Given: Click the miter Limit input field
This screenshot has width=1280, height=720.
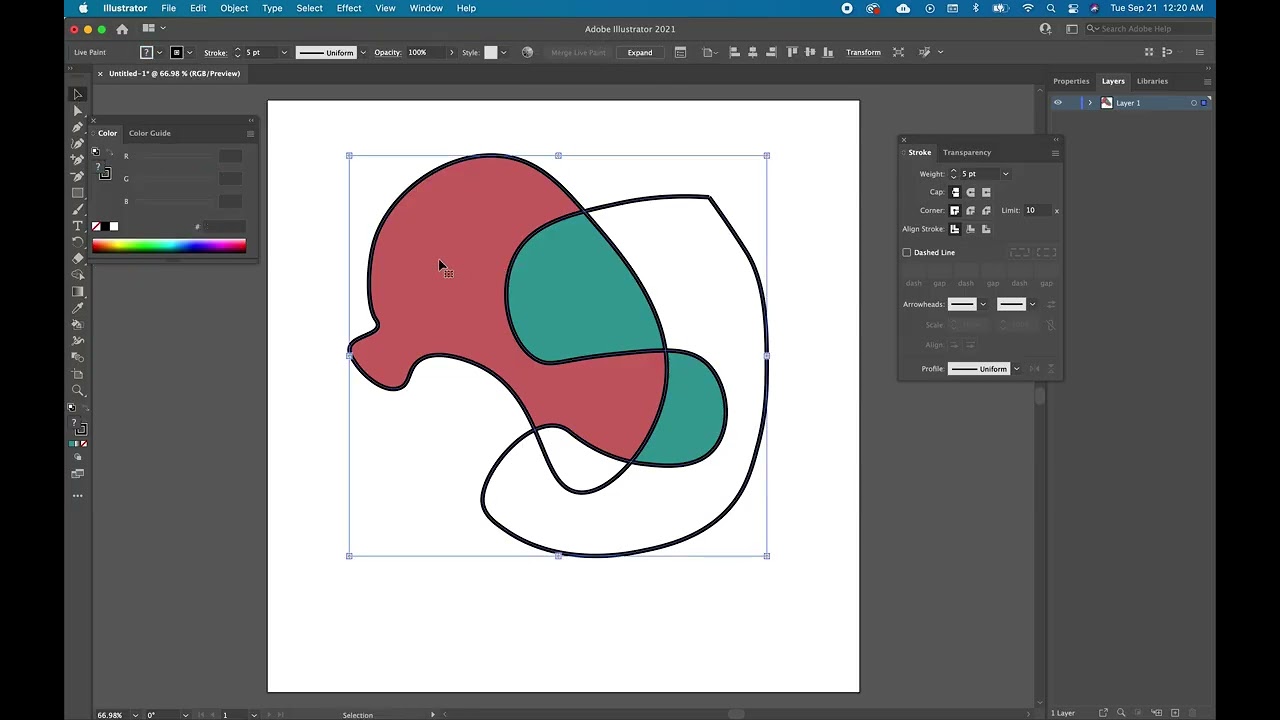Looking at the screenshot, I should (x=1036, y=210).
